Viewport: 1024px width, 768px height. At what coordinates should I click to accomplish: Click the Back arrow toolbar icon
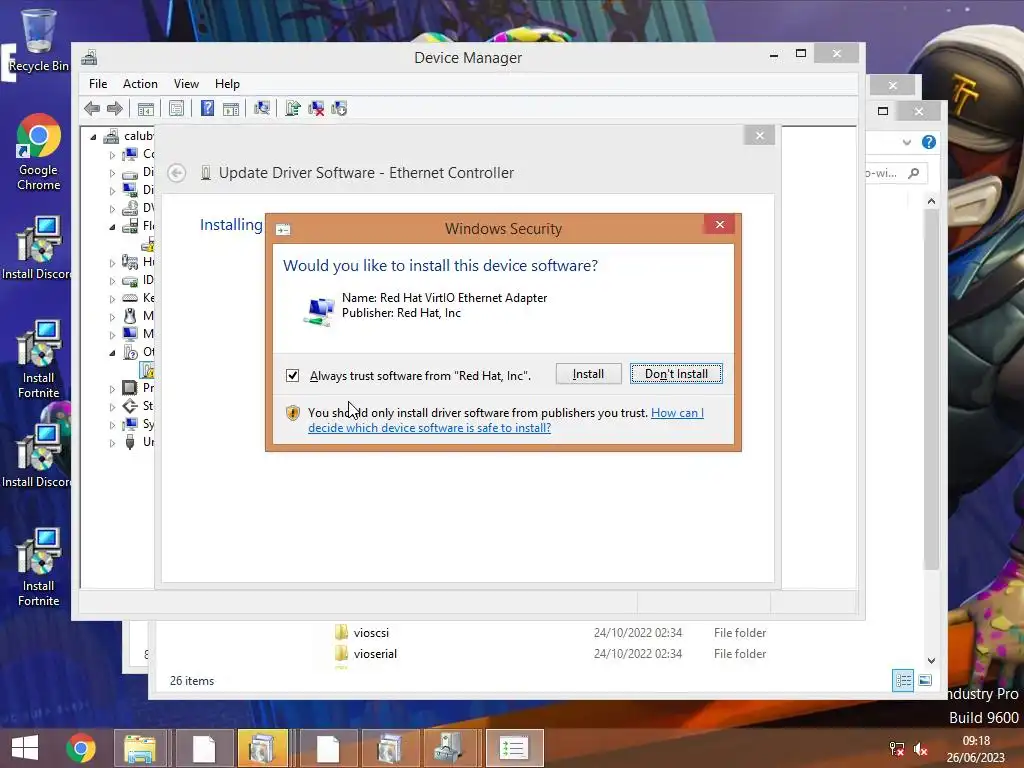(x=92, y=108)
